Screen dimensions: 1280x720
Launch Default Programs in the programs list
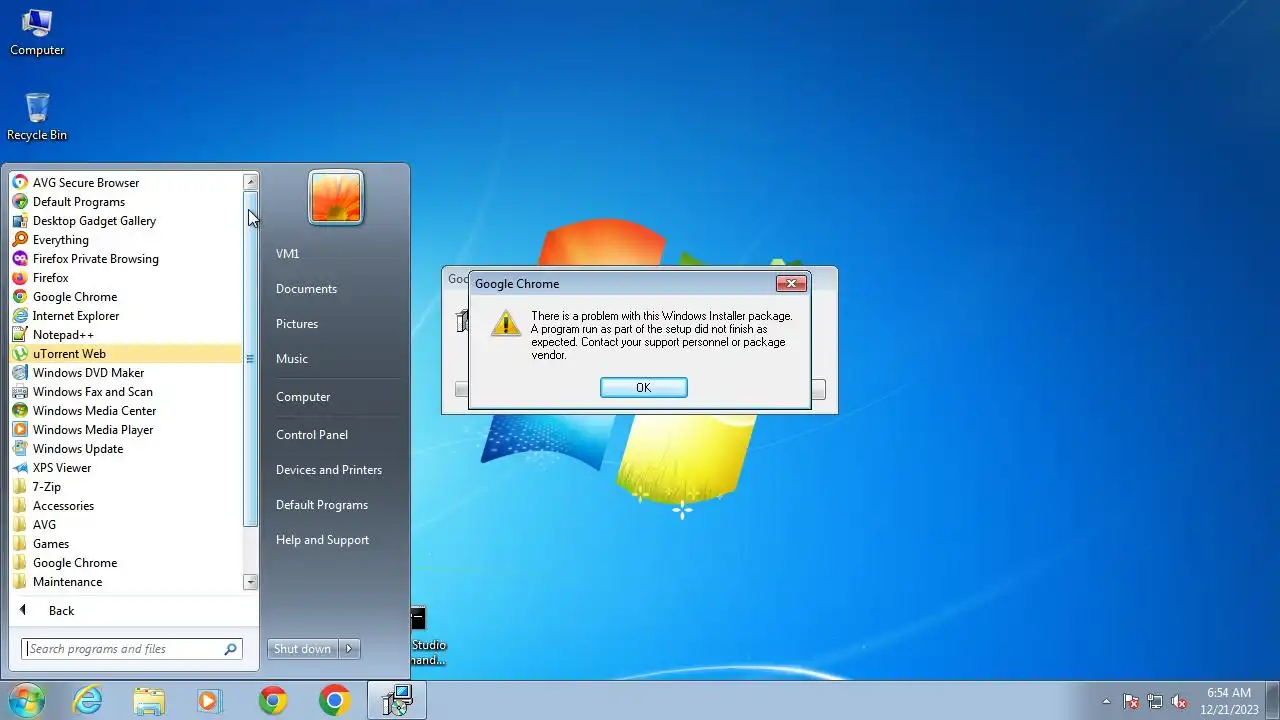[126, 202]
